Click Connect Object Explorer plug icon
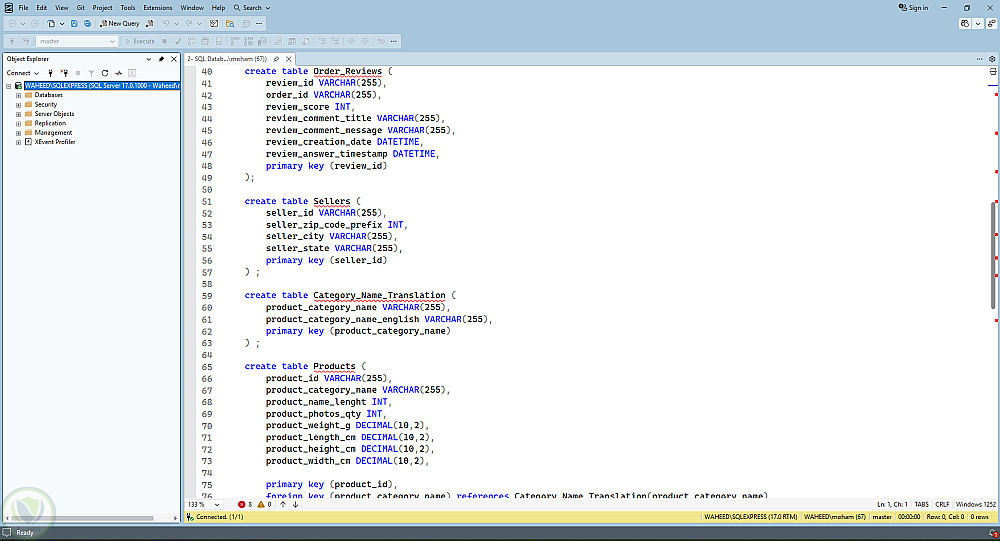The height and width of the screenshot is (541, 1000). coord(51,73)
